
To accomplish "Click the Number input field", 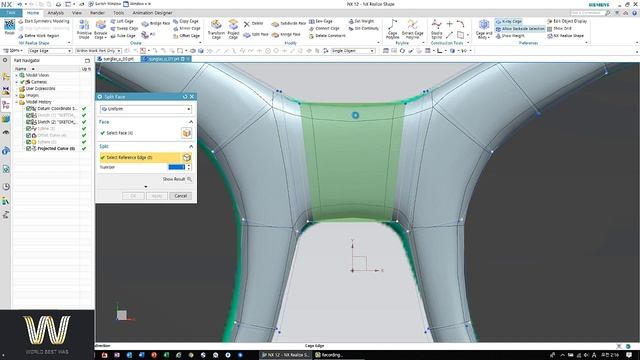I will 176,167.
